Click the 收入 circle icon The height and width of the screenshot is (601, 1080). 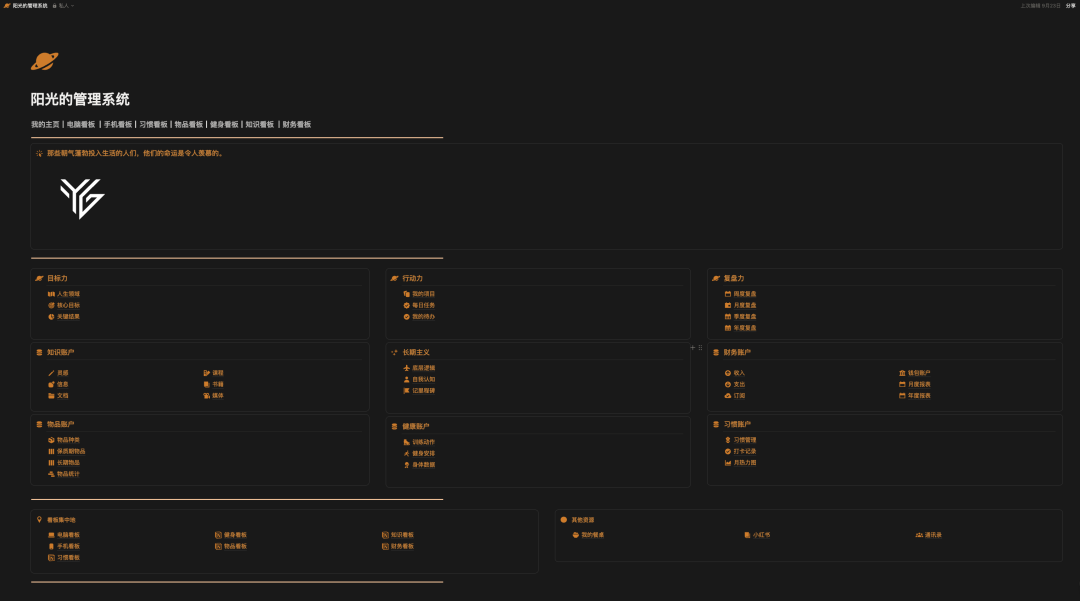[728, 373]
